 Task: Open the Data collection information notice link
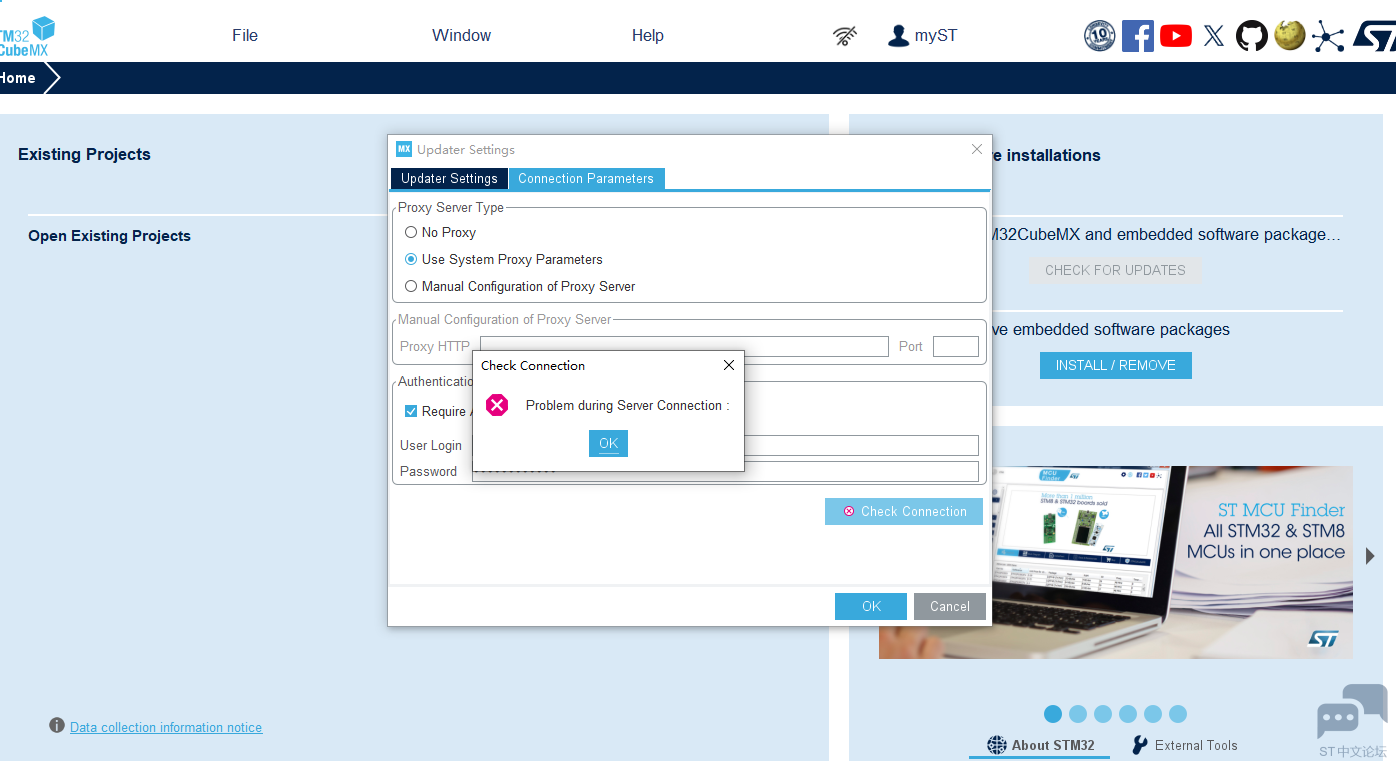pyautogui.click(x=166, y=727)
